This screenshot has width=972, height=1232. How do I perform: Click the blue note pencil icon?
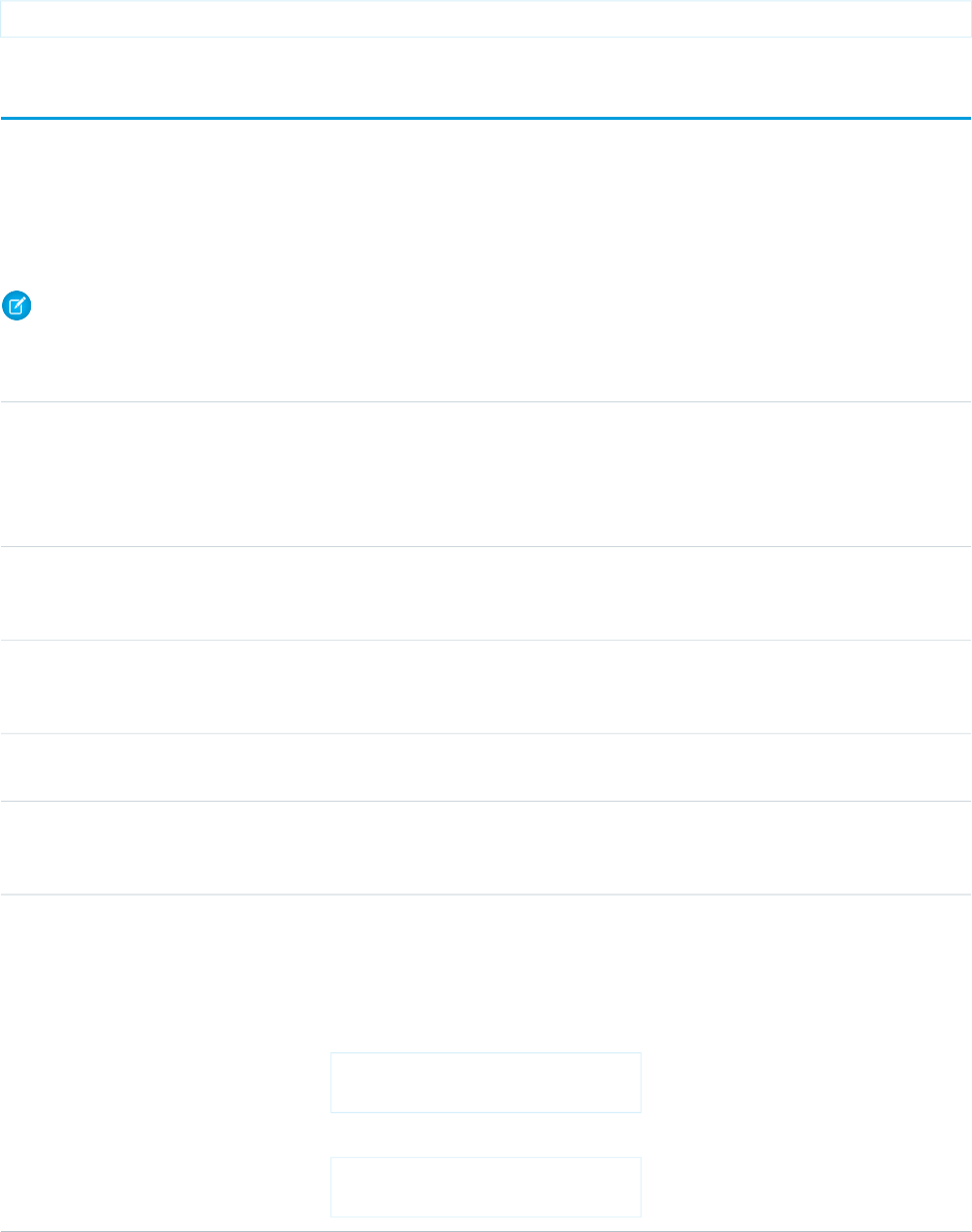pos(17,306)
